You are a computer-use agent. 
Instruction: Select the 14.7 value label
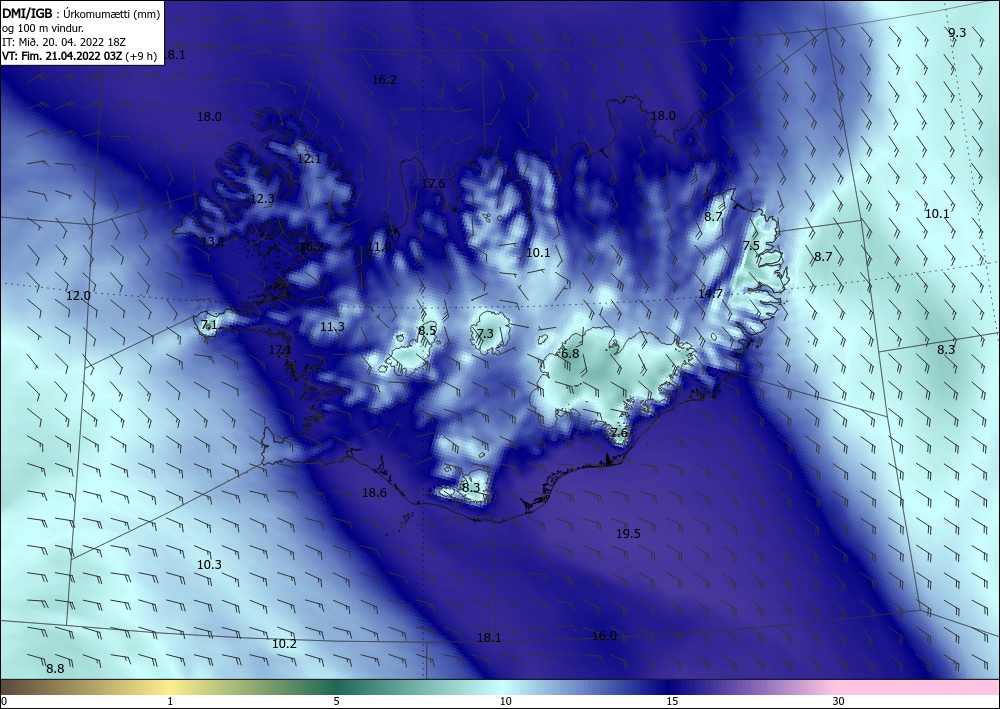click(710, 293)
